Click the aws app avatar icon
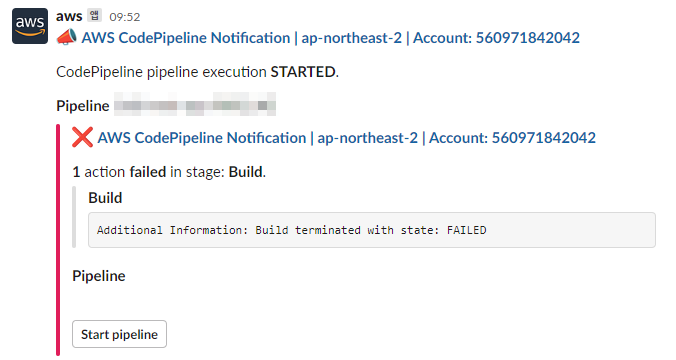676x360 pixels. click(x=30, y=26)
